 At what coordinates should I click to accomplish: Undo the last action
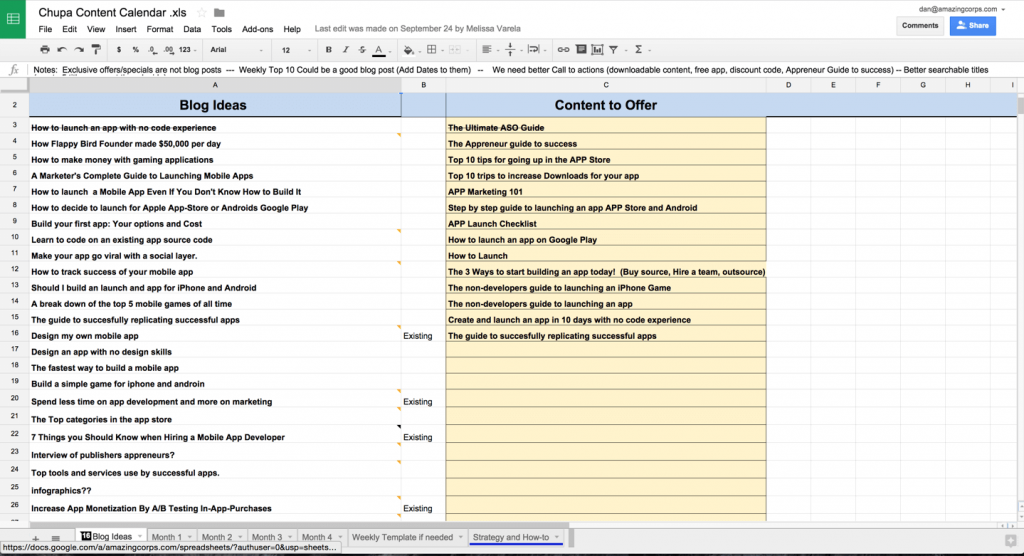click(62, 50)
